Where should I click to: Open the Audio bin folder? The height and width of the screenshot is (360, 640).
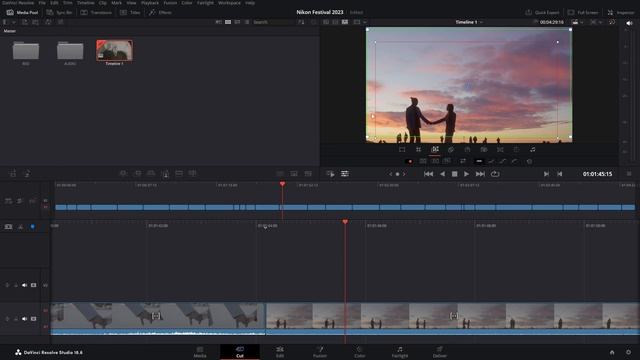click(x=70, y=51)
